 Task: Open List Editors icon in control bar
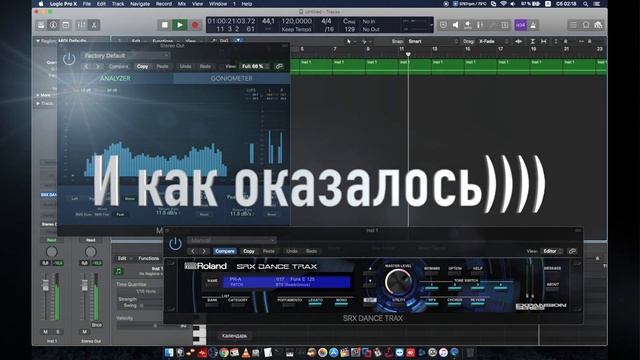tap(573, 25)
